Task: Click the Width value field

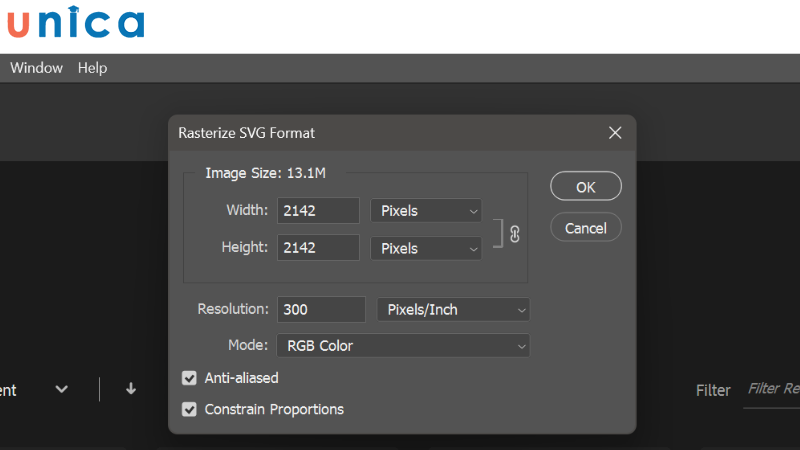Action: [318, 211]
